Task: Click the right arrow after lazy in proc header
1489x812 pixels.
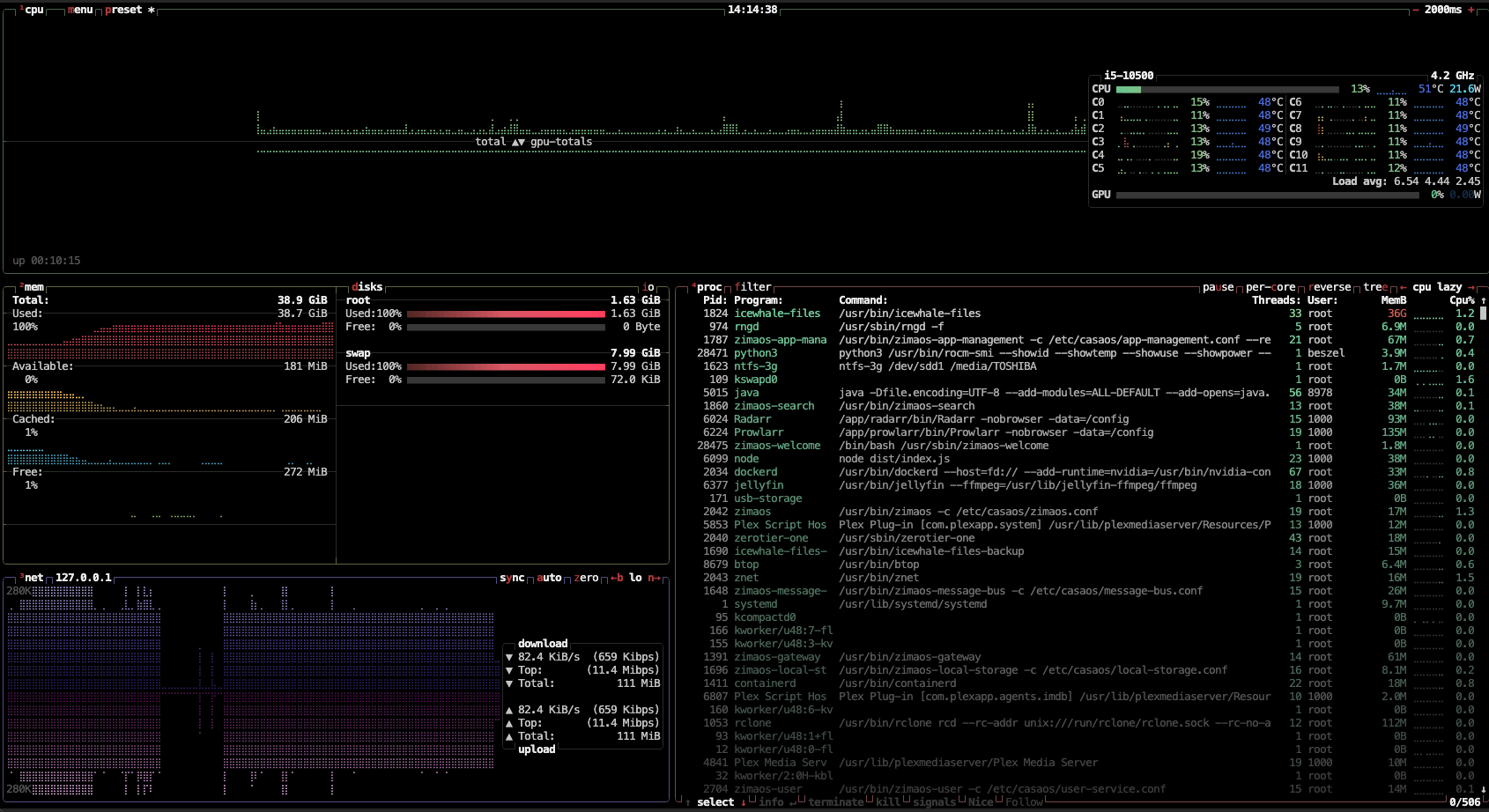Action: (x=1470, y=287)
